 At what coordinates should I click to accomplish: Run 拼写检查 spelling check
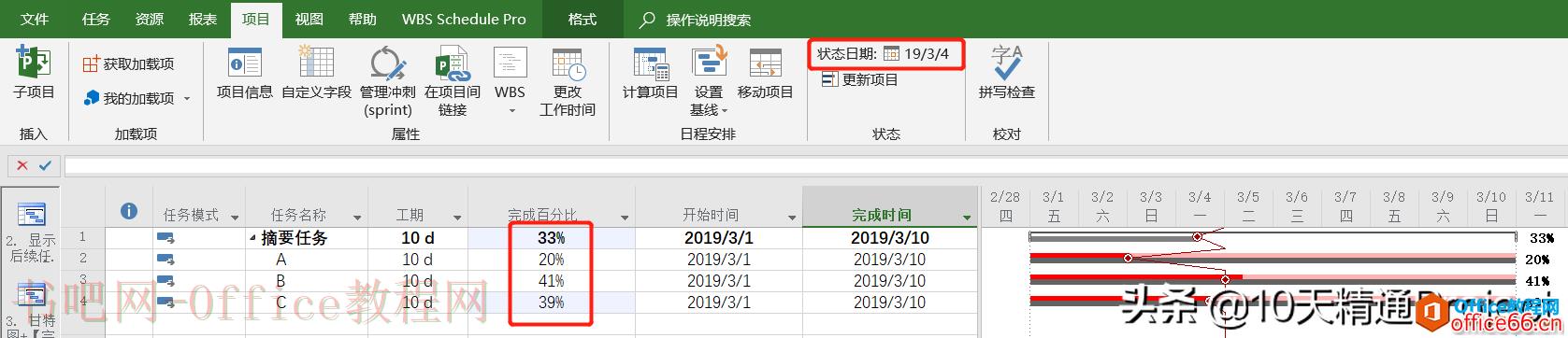tap(1007, 74)
